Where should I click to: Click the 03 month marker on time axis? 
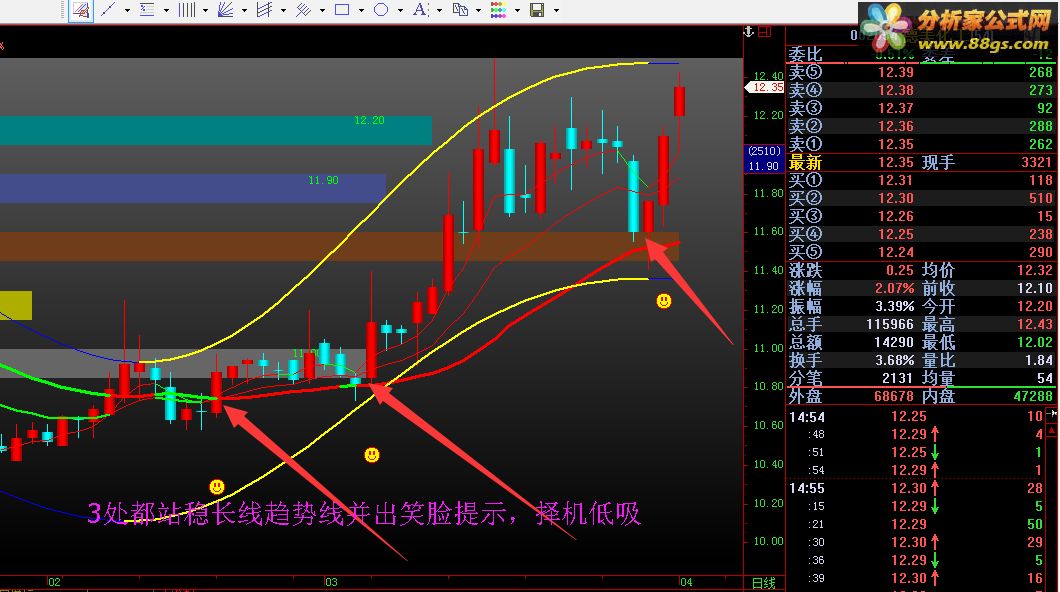point(331,582)
